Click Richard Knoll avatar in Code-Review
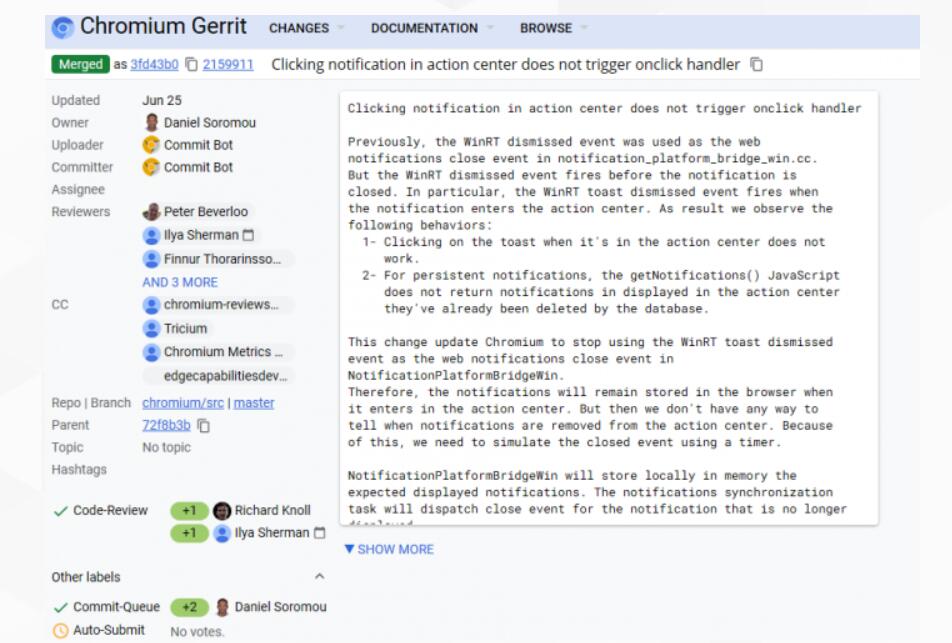Image resolution: width=952 pixels, height=643 pixels. [x=222, y=511]
